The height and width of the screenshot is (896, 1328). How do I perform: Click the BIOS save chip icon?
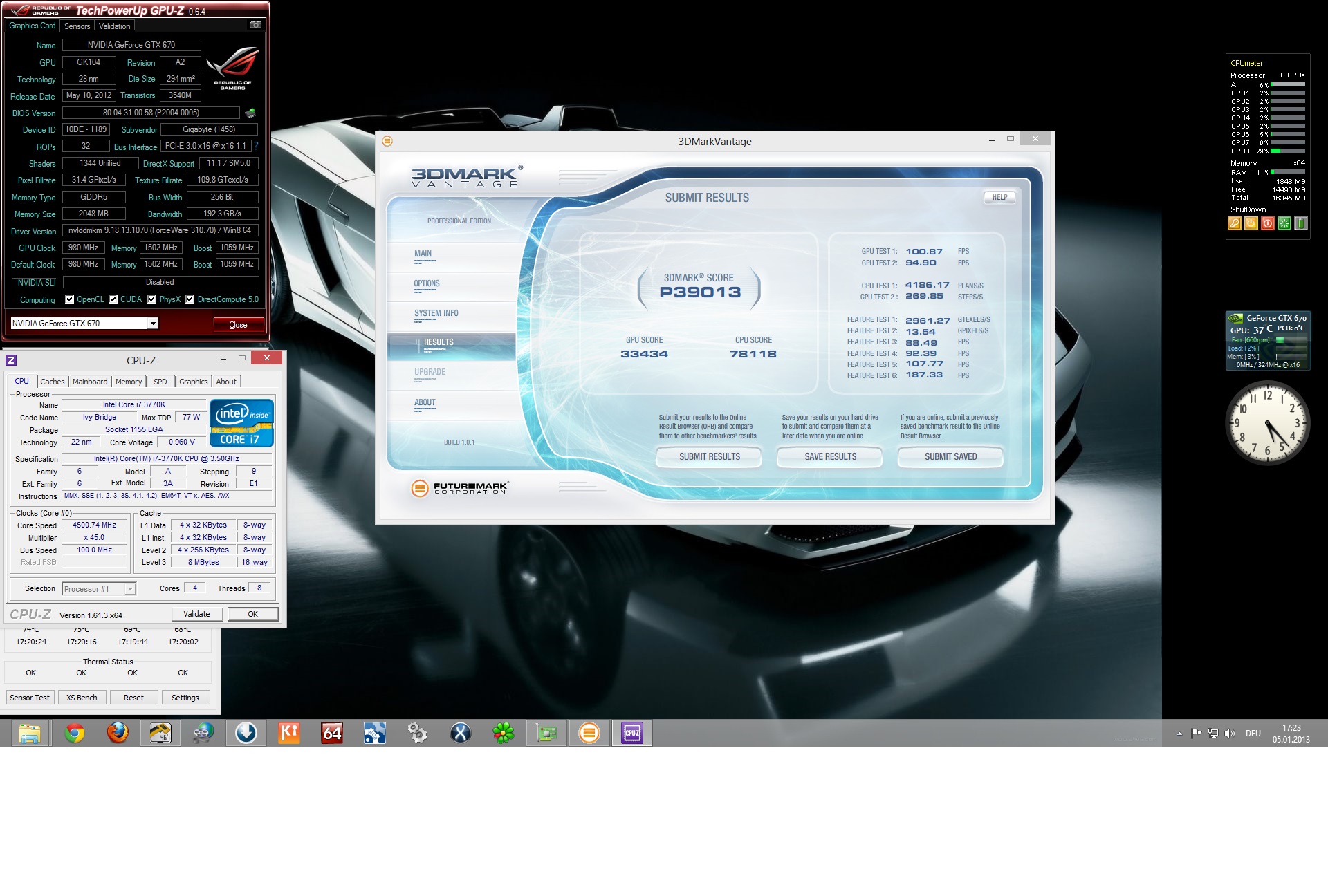point(250,113)
